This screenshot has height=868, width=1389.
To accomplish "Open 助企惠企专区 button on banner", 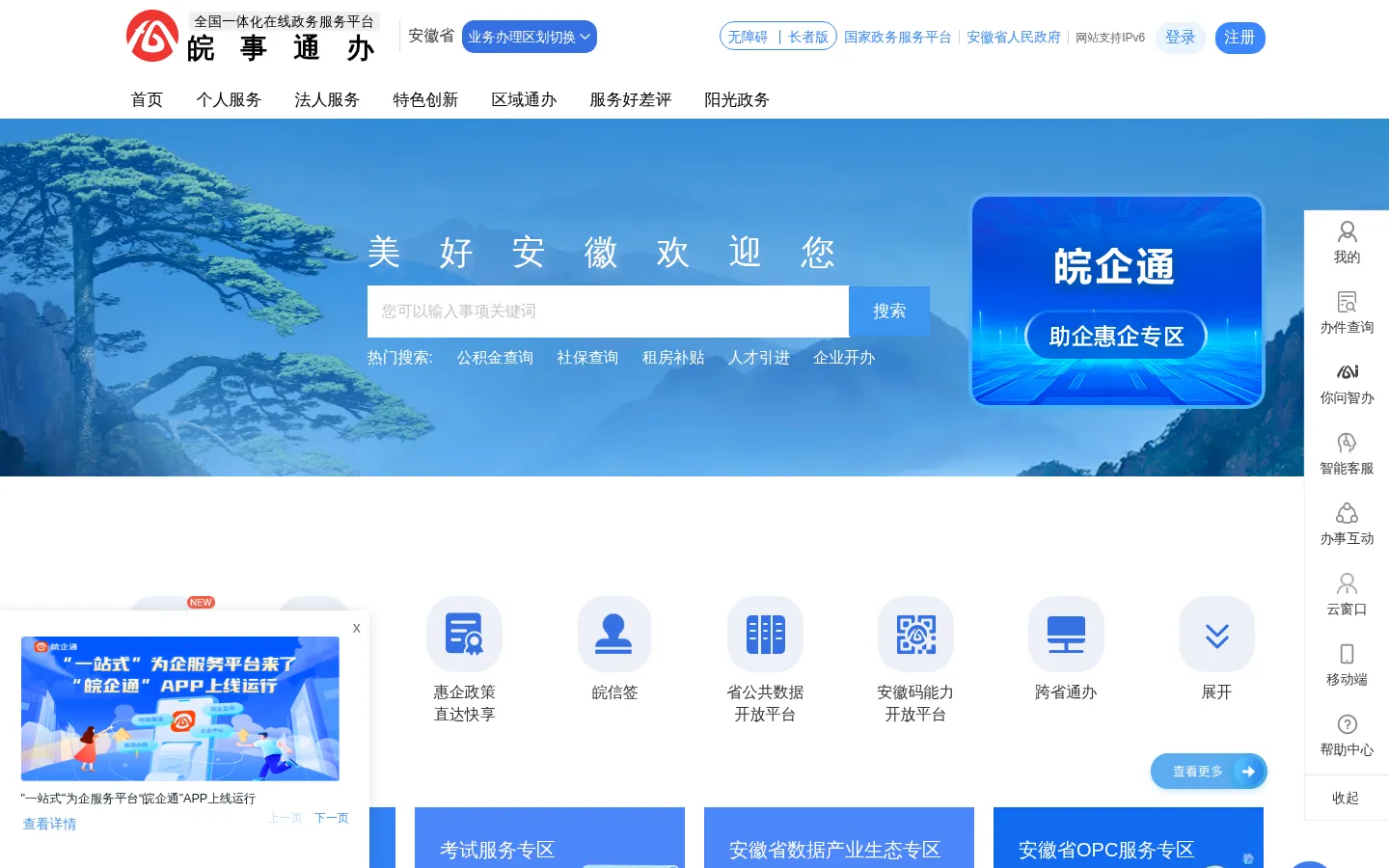I will (1116, 336).
